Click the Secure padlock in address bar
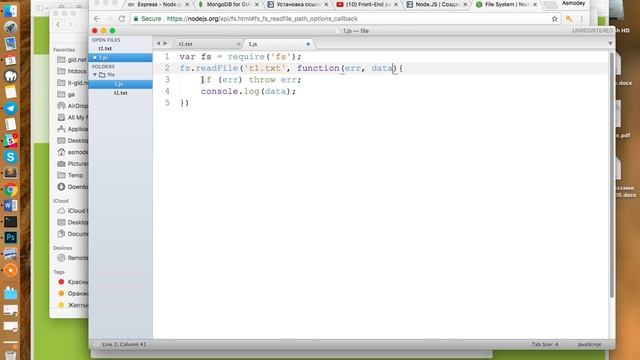The height and width of the screenshot is (360, 640). click(136, 19)
